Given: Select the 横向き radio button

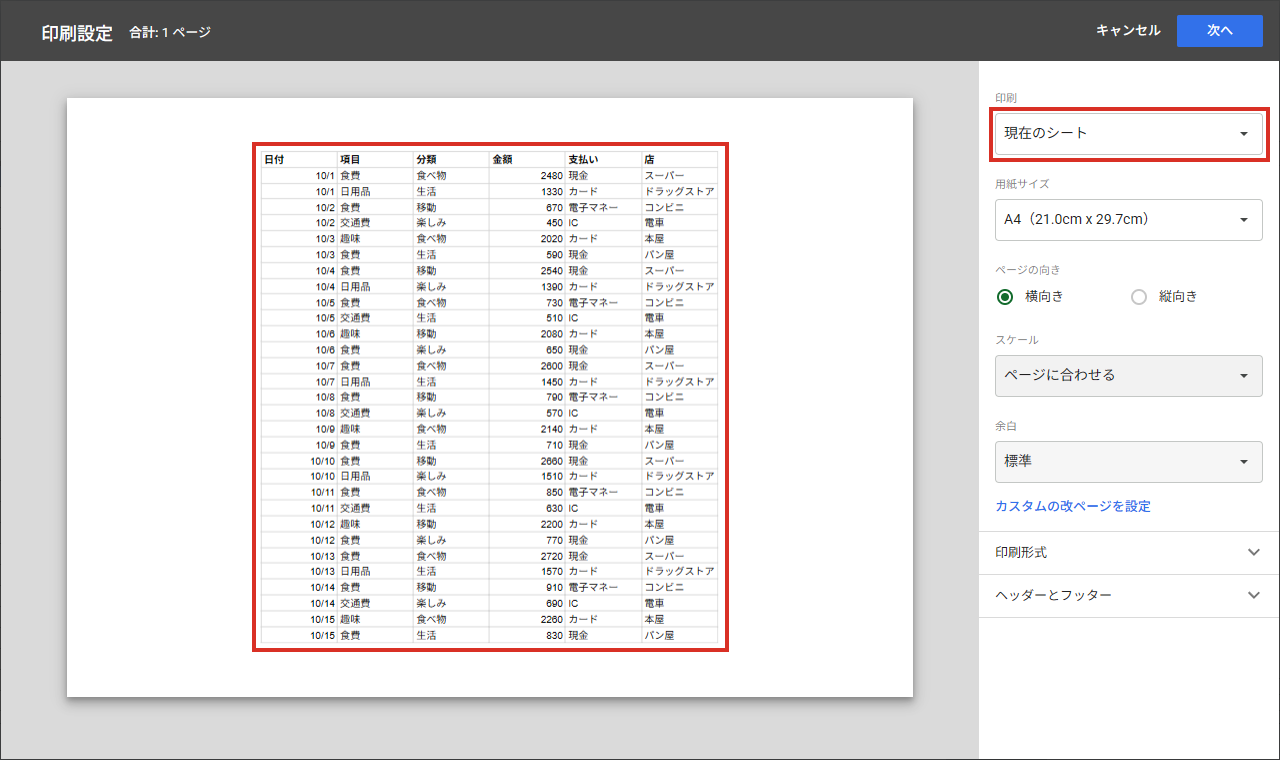Looking at the screenshot, I should (1005, 297).
